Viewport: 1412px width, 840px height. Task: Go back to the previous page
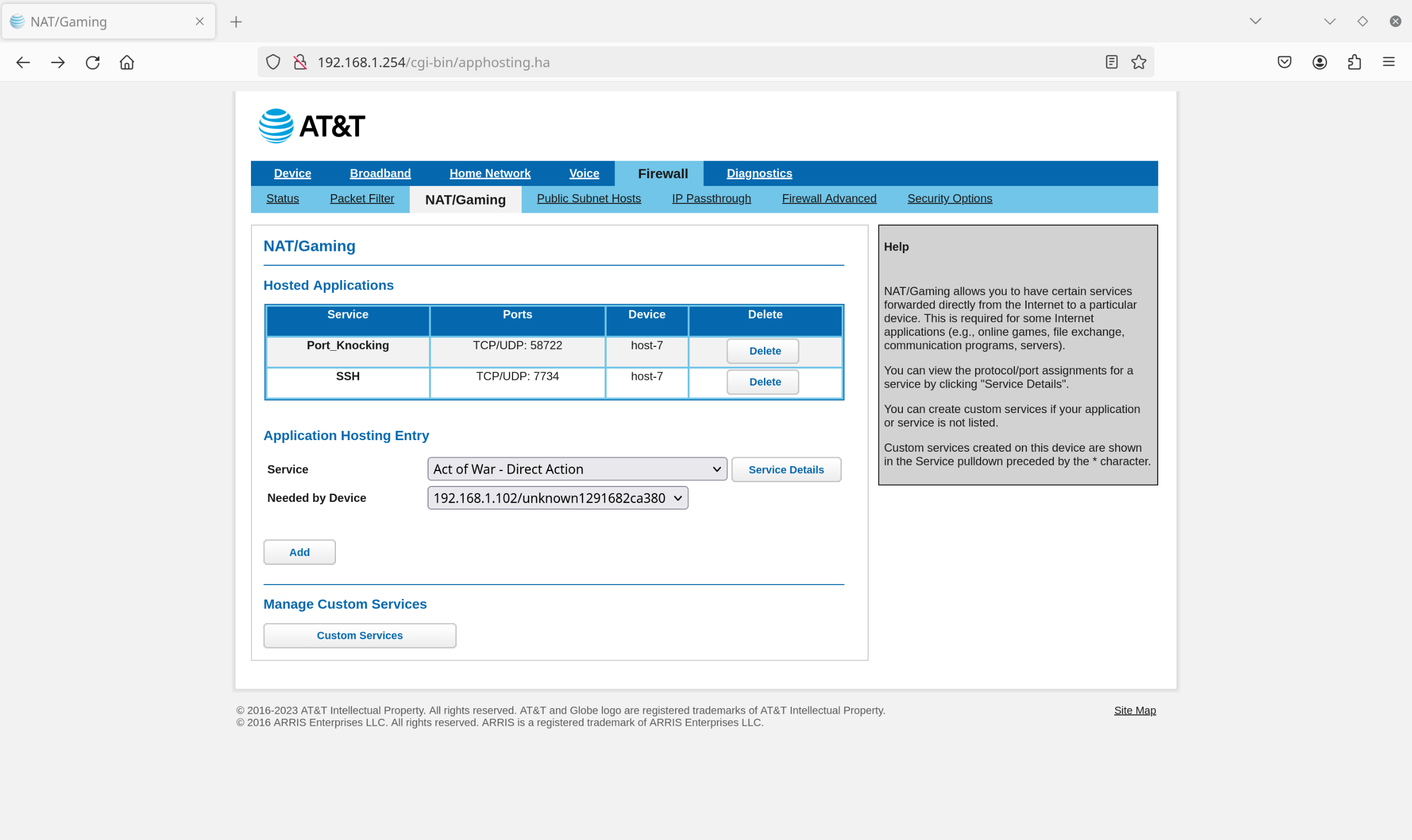[x=23, y=62]
